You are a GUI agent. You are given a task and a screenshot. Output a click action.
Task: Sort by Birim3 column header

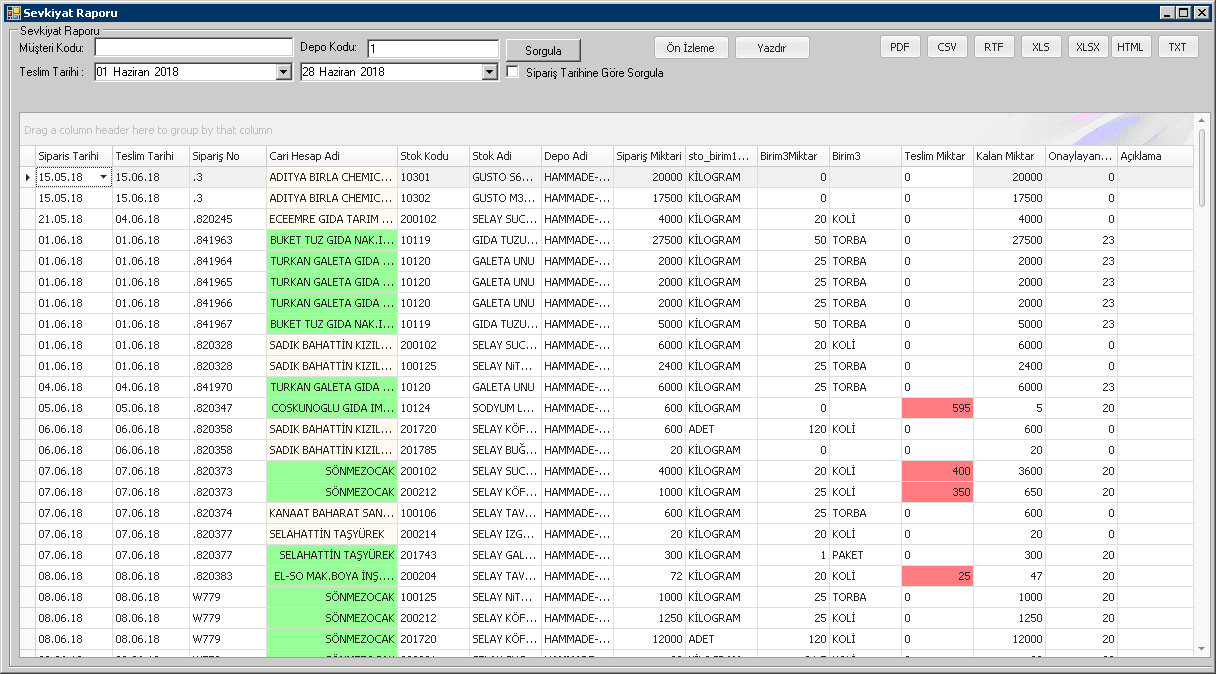[865, 156]
